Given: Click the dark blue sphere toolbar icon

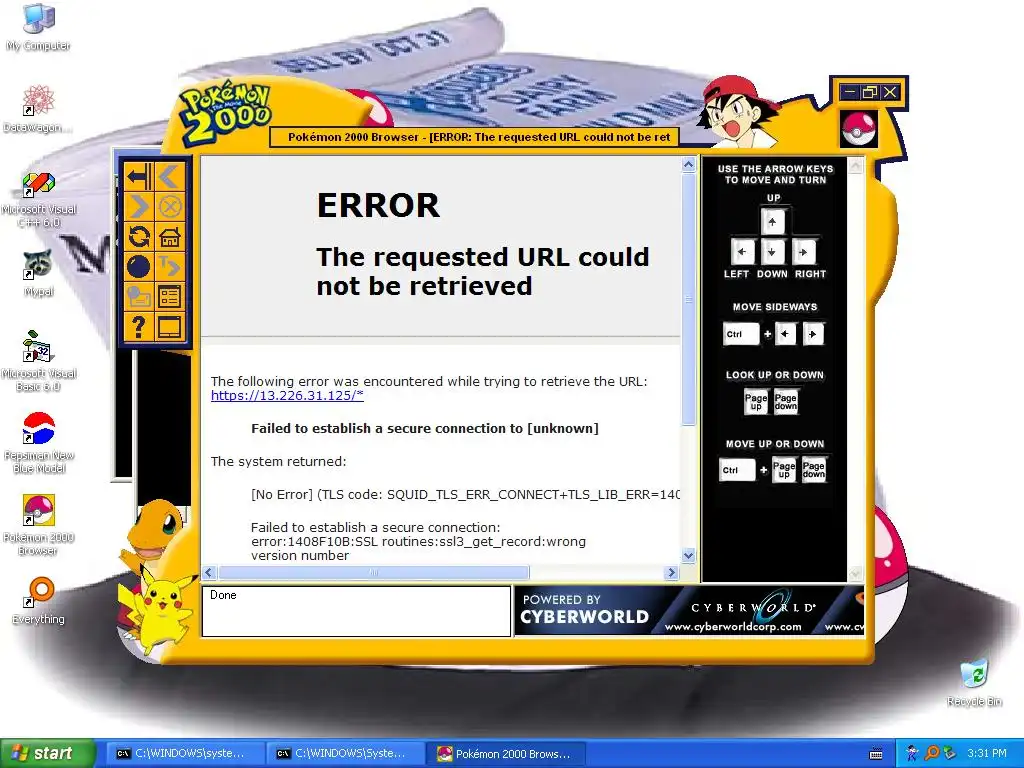Looking at the screenshot, I should [x=139, y=266].
